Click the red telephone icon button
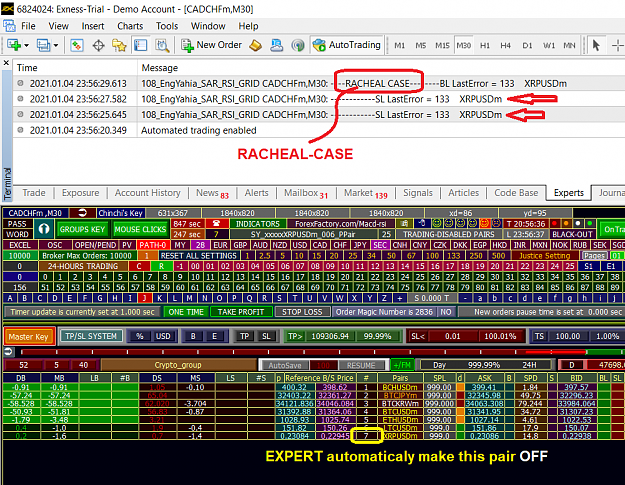The image size is (625, 485). click(x=217, y=223)
